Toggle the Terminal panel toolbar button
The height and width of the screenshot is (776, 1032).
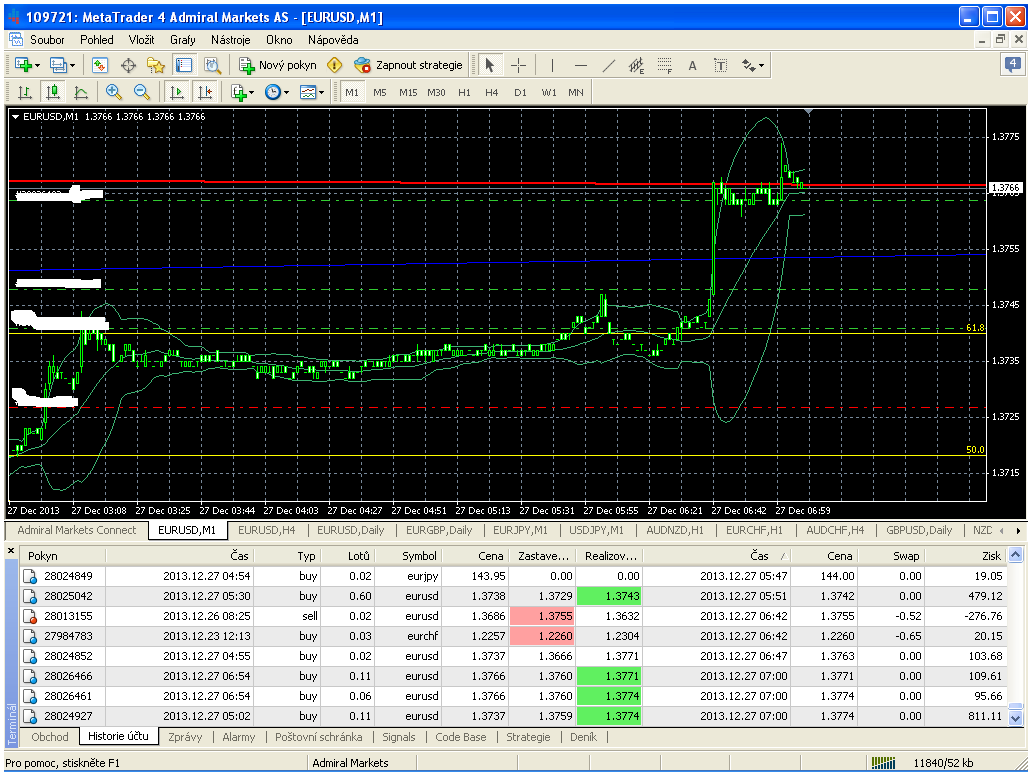[x=184, y=65]
